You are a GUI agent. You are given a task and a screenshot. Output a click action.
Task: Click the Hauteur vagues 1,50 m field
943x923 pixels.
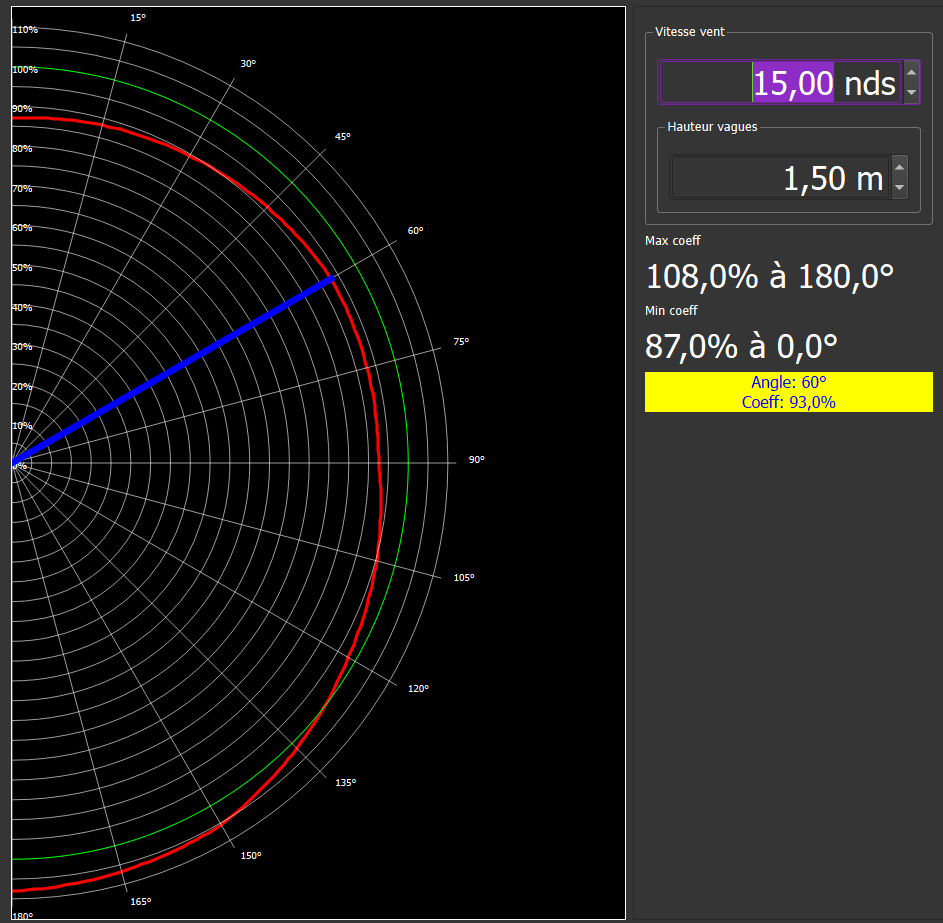click(780, 178)
